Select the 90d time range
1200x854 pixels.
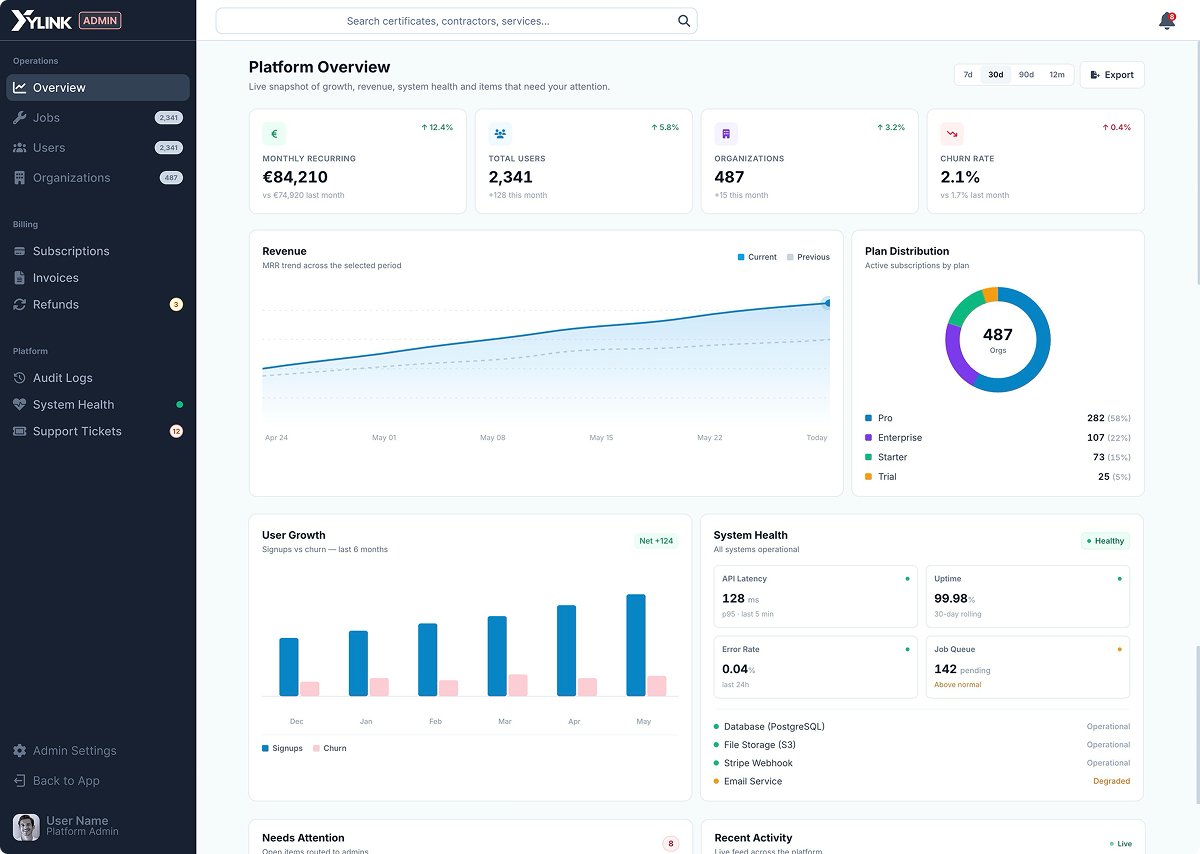1026,75
